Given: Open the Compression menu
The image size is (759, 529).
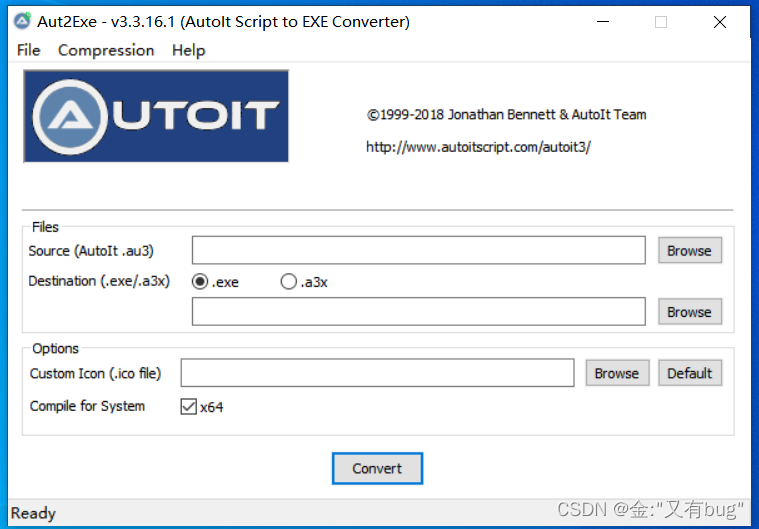Looking at the screenshot, I should pos(106,50).
